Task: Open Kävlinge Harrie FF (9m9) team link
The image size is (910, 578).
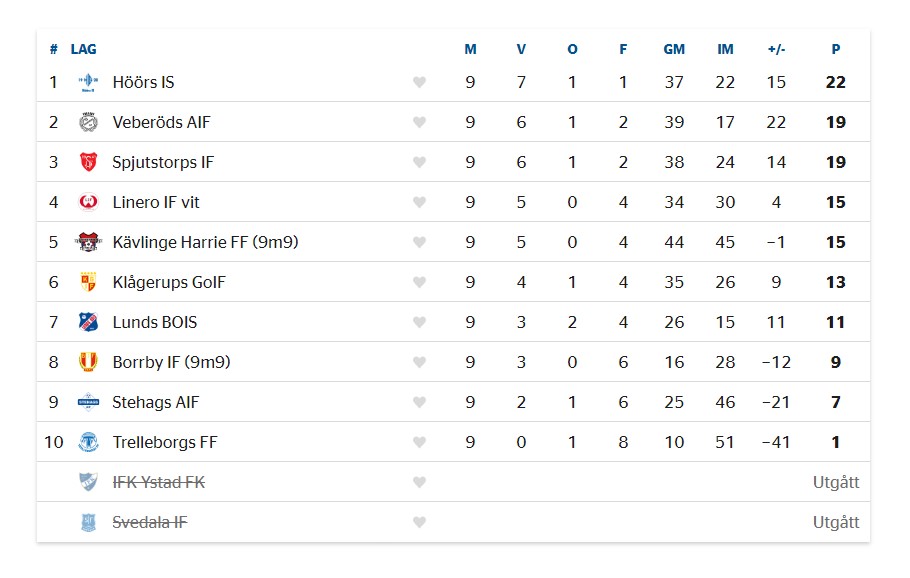Action: pyautogui.click(x=205, y=242)
